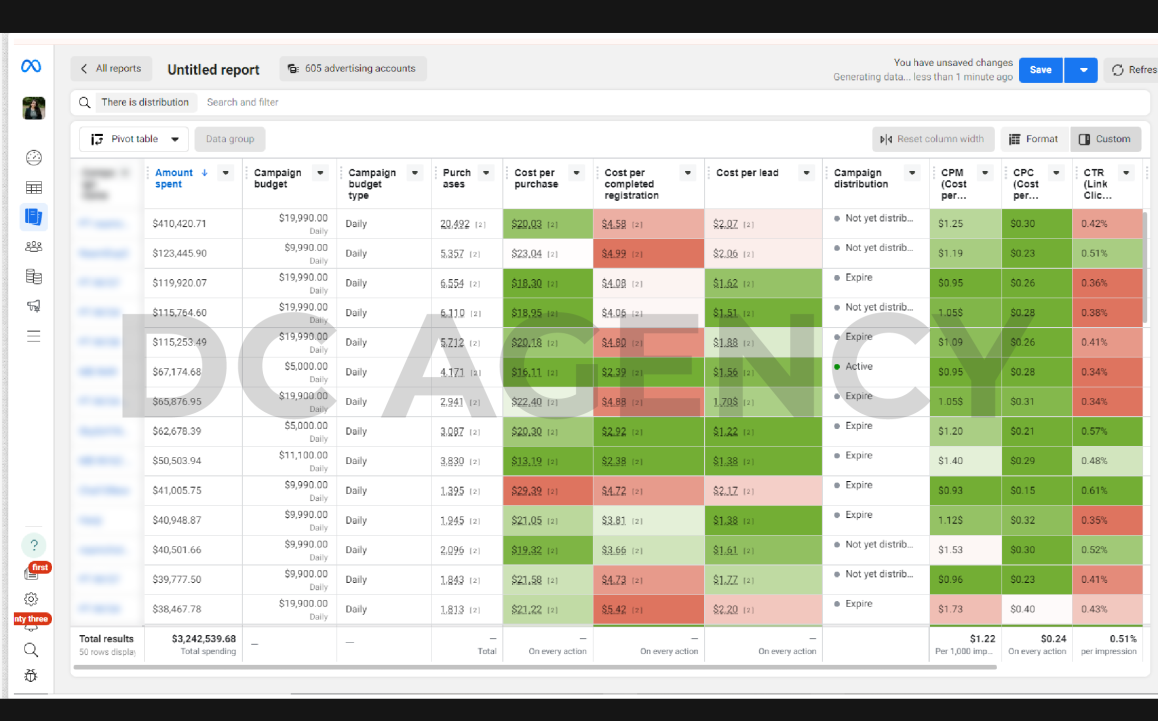Image resolution: width=1158 pixels, height=721 pixels.
Task: Open the help question mark icon
Action: (x=33, y=545)
